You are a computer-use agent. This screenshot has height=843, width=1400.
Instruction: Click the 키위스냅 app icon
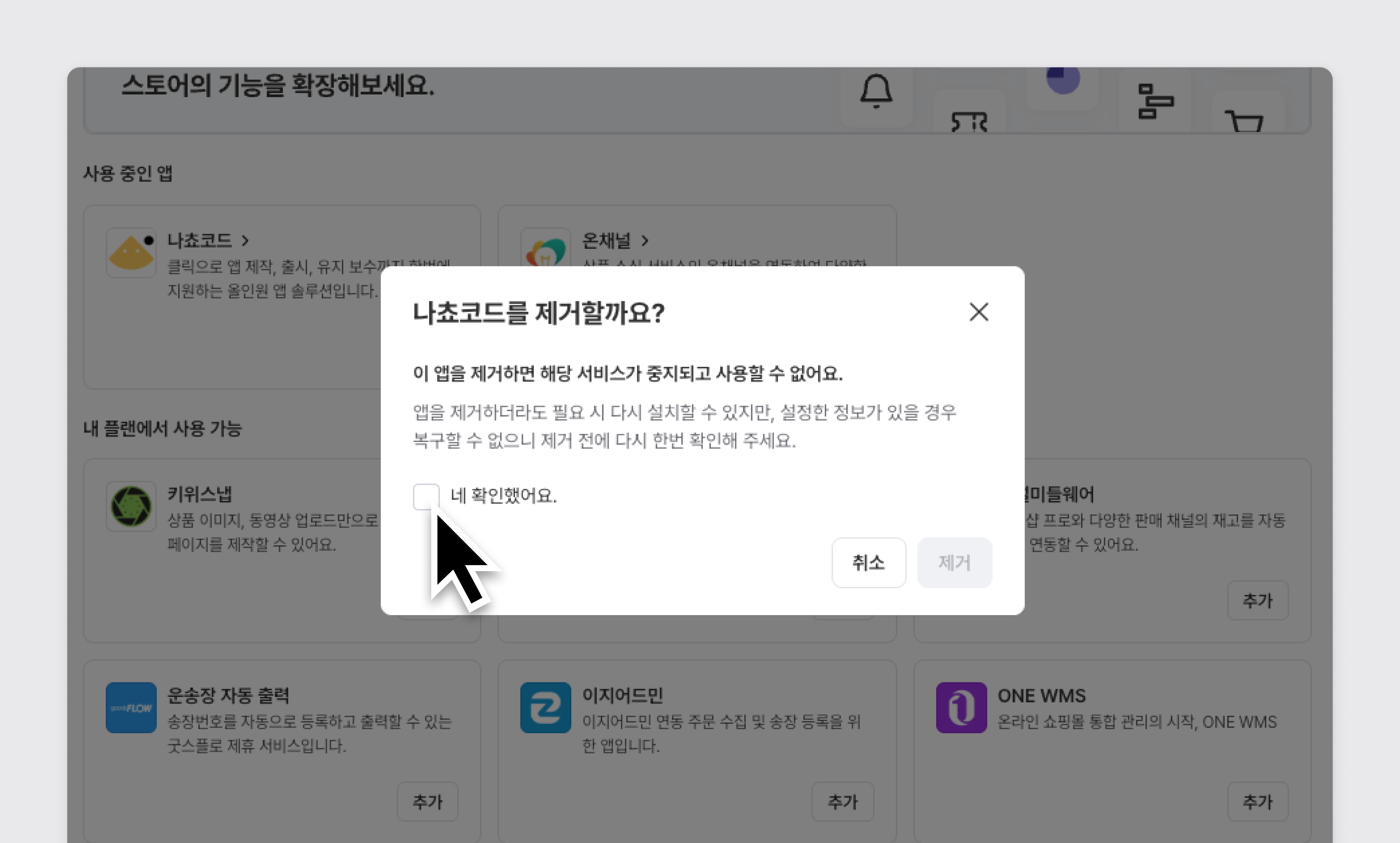pyautogui.click(x=131, y=506)
